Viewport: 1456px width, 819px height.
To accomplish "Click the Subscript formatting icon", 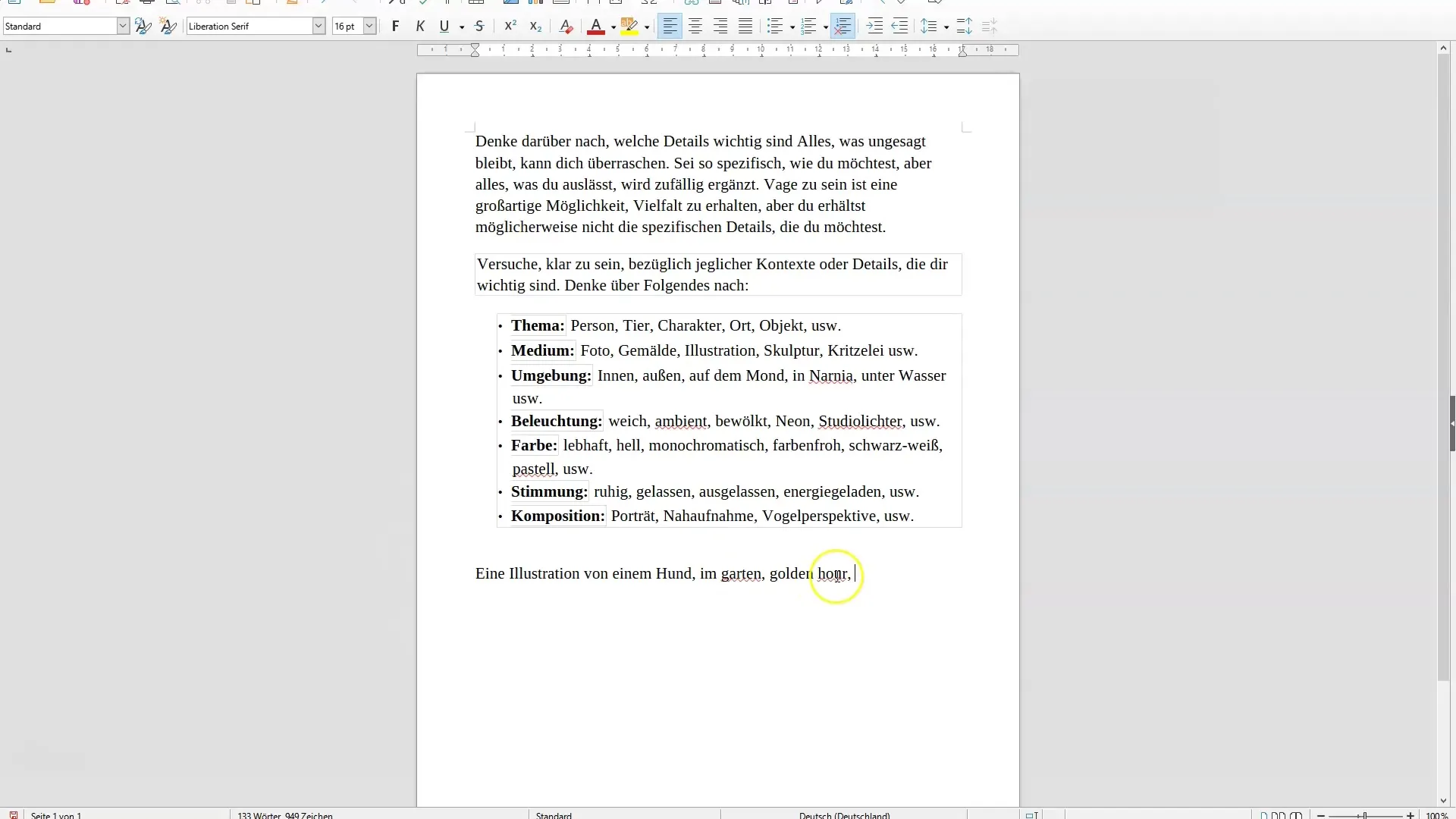I will [535, 27].
